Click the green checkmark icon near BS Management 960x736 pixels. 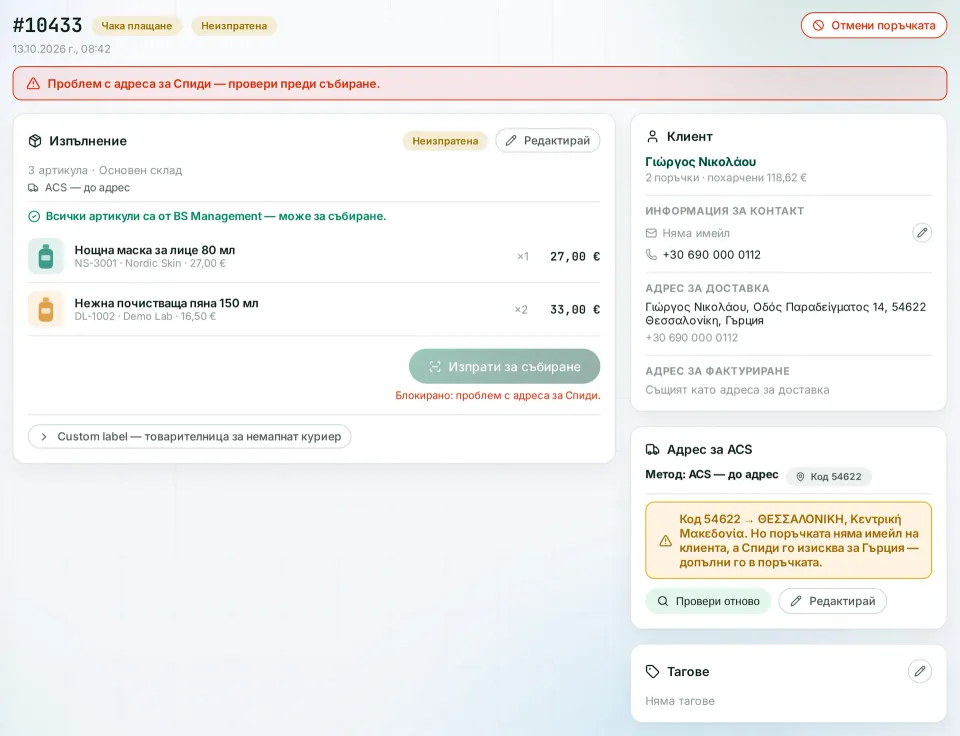pos(34,216)
